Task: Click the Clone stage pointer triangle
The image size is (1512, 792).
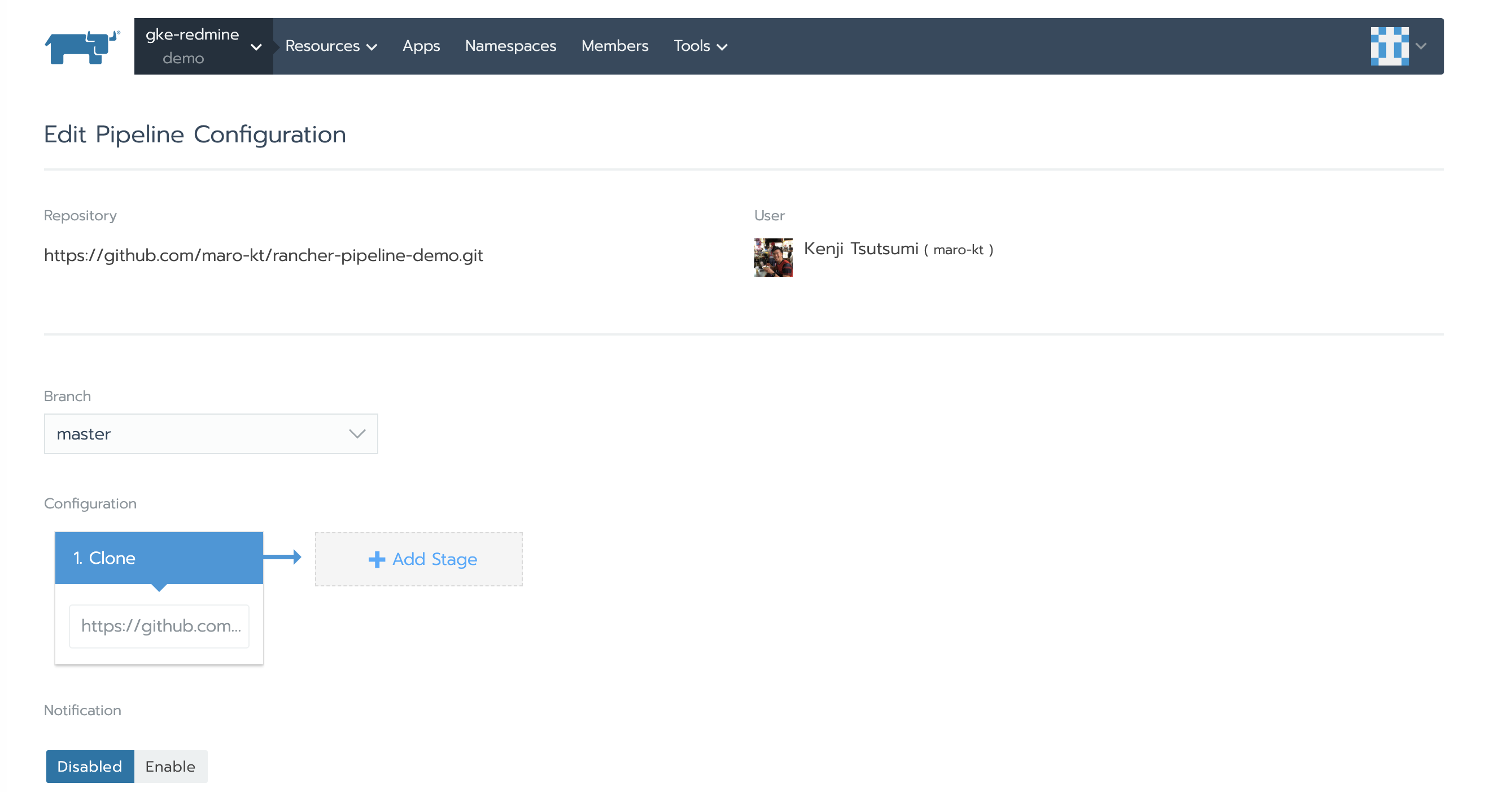Action: [x=159, y=587]
